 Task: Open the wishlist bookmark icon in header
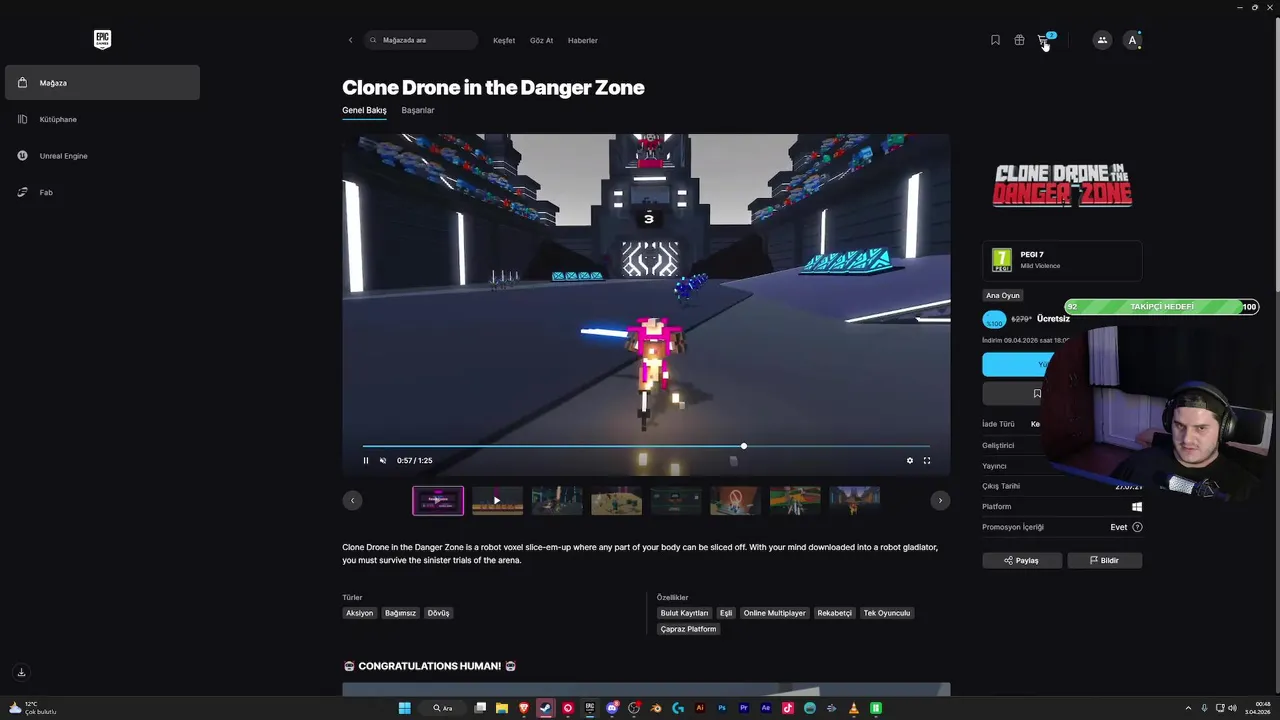point(995,40)
